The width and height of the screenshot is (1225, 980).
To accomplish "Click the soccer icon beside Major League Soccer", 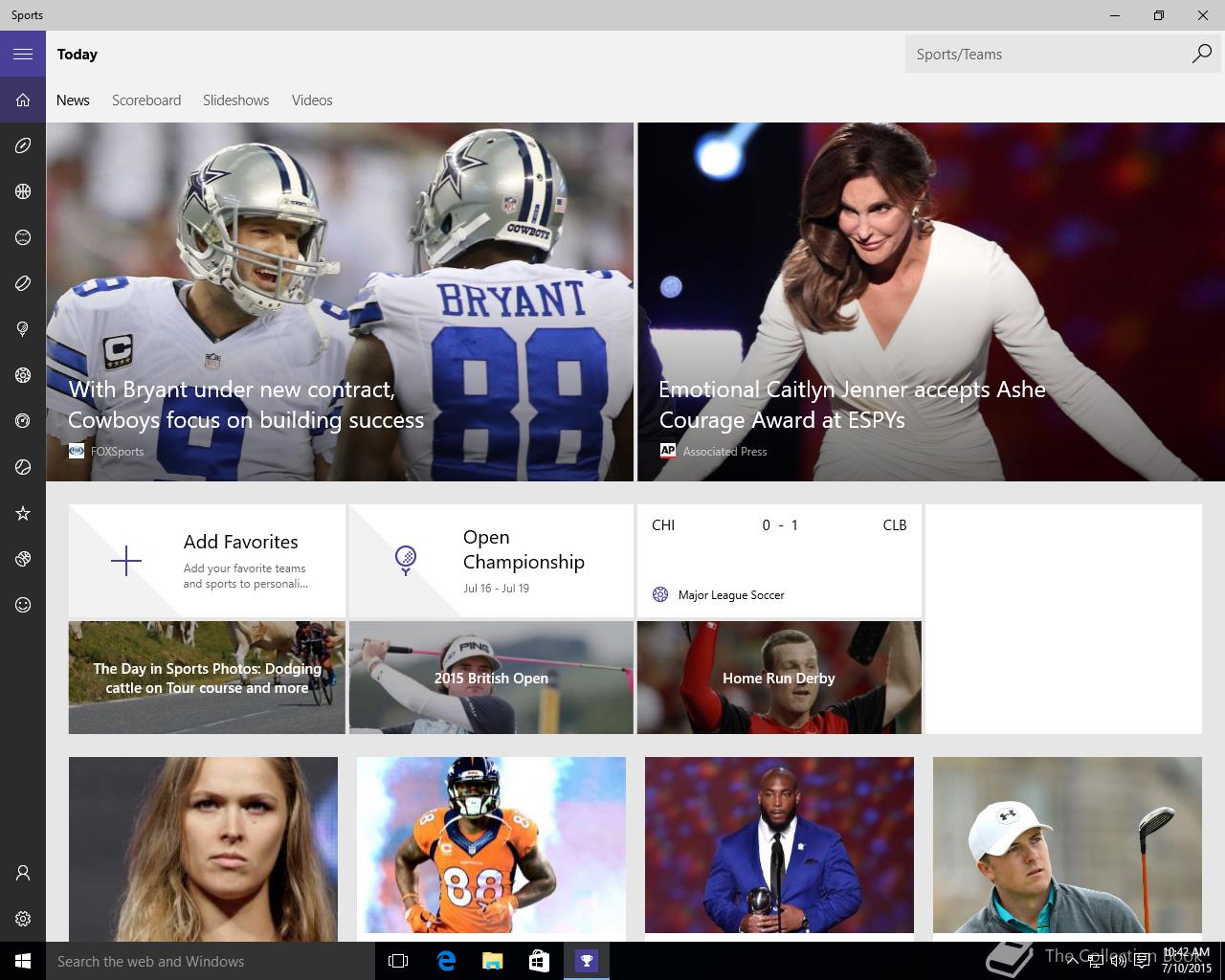I will (x=660, y=594).
